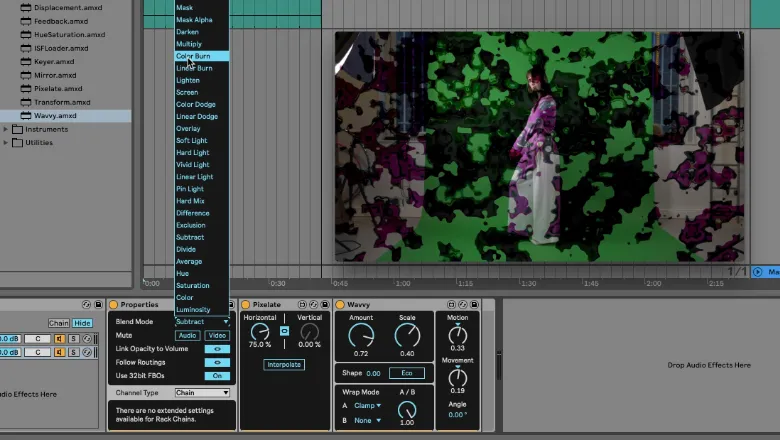Click the Pixelate device on/off indicator
Image resolution: width=780 pixels, height=440 pixels.
point(246,304)
